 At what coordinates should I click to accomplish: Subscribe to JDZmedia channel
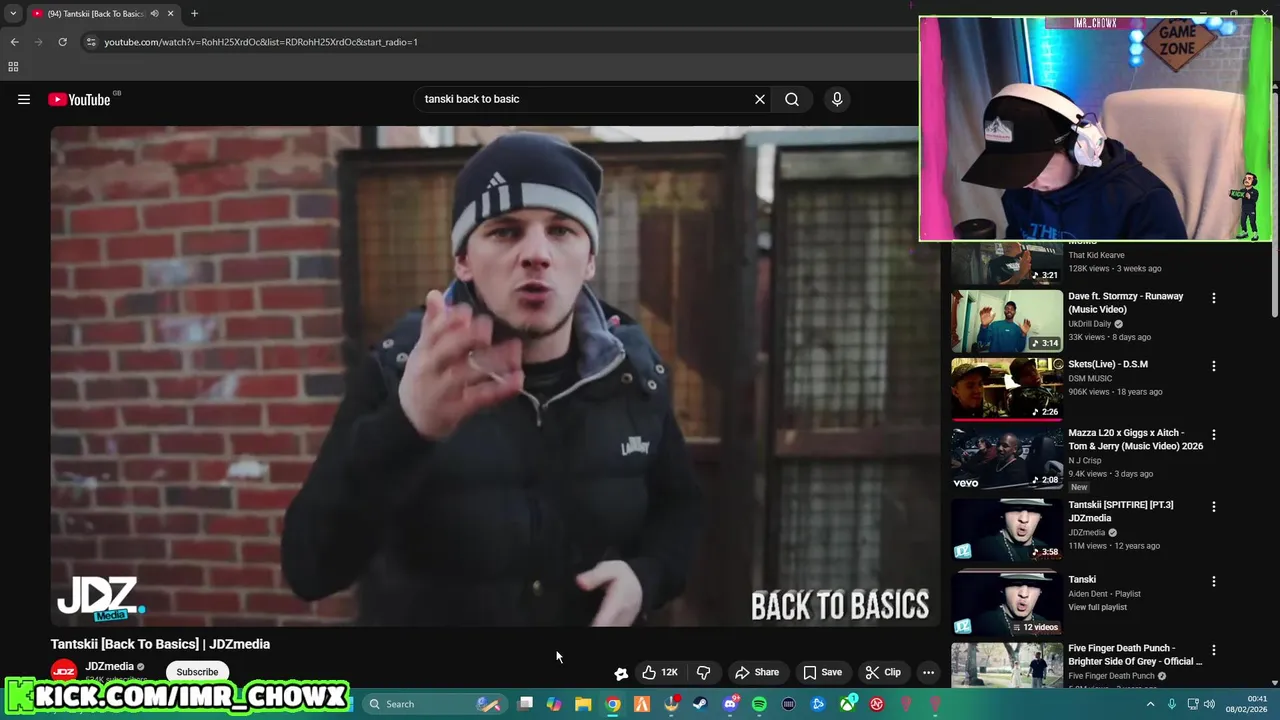click(x=197, y=672)
